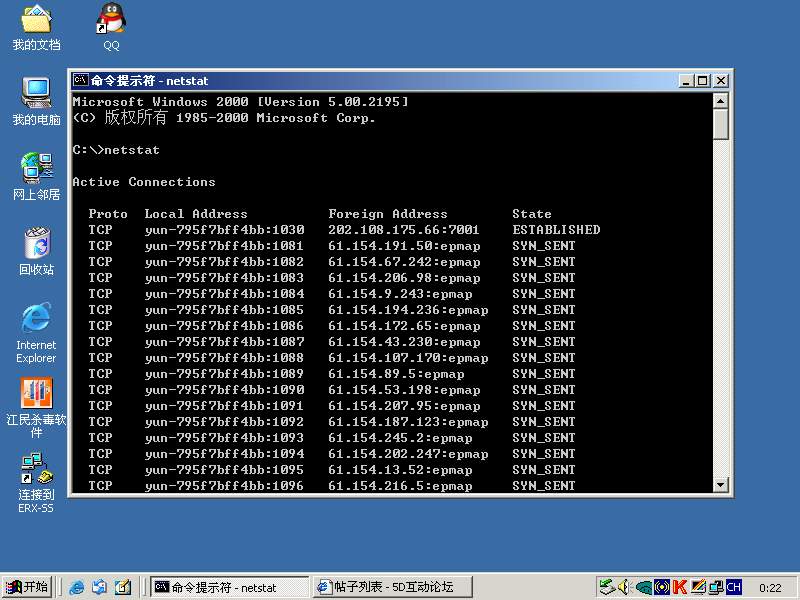The width and height of the screenshot is (800, 600).
Task: Click foreign address 61.154.9.243:epmap
Action: (x=400, y=294)
